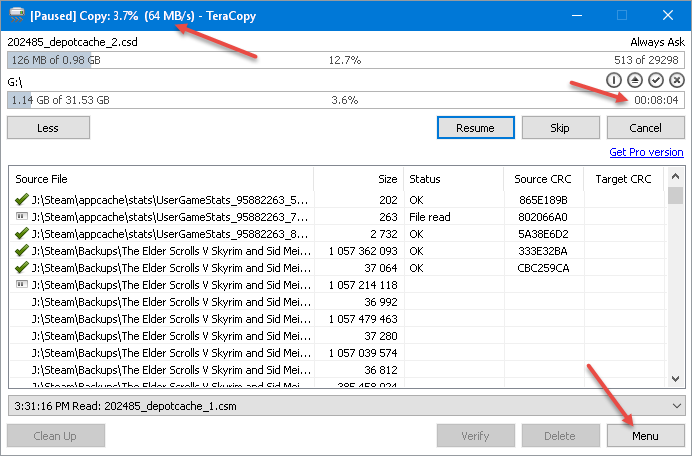Viewport: 692px width, 456px height.
Task: Click the size cell 1 057 362 093
Action: tap(363, 251)
